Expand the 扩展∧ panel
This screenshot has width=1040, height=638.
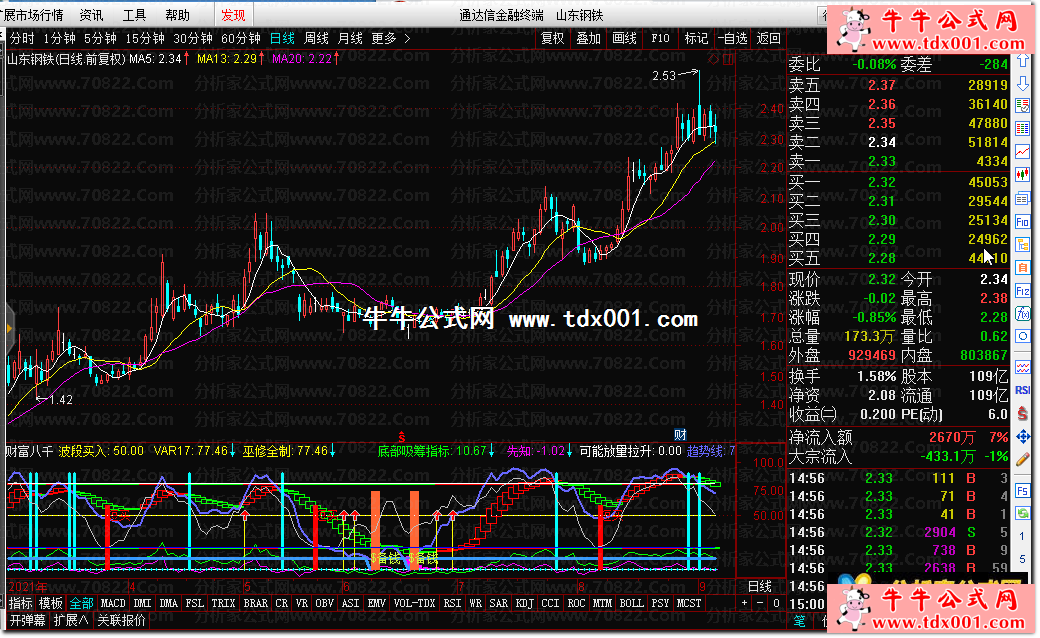pos(71,620)
